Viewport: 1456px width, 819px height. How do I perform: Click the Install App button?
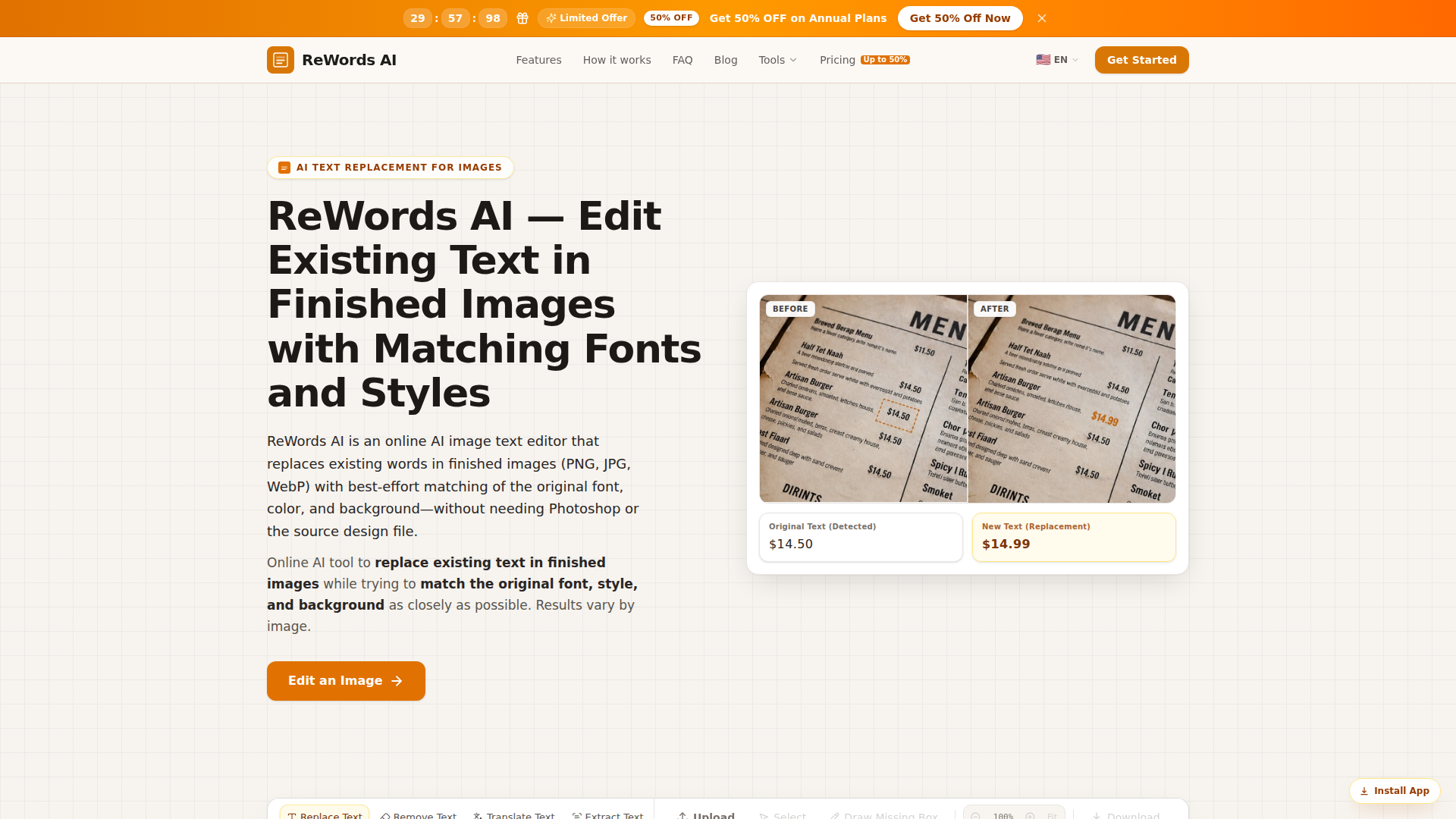(x=1394, y=791)
